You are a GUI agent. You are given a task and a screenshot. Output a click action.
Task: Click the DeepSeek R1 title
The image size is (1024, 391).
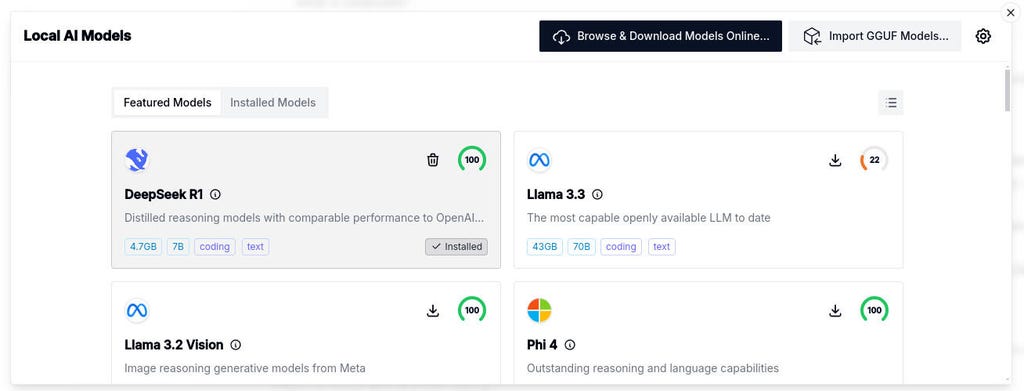click(x=164, y=195)
